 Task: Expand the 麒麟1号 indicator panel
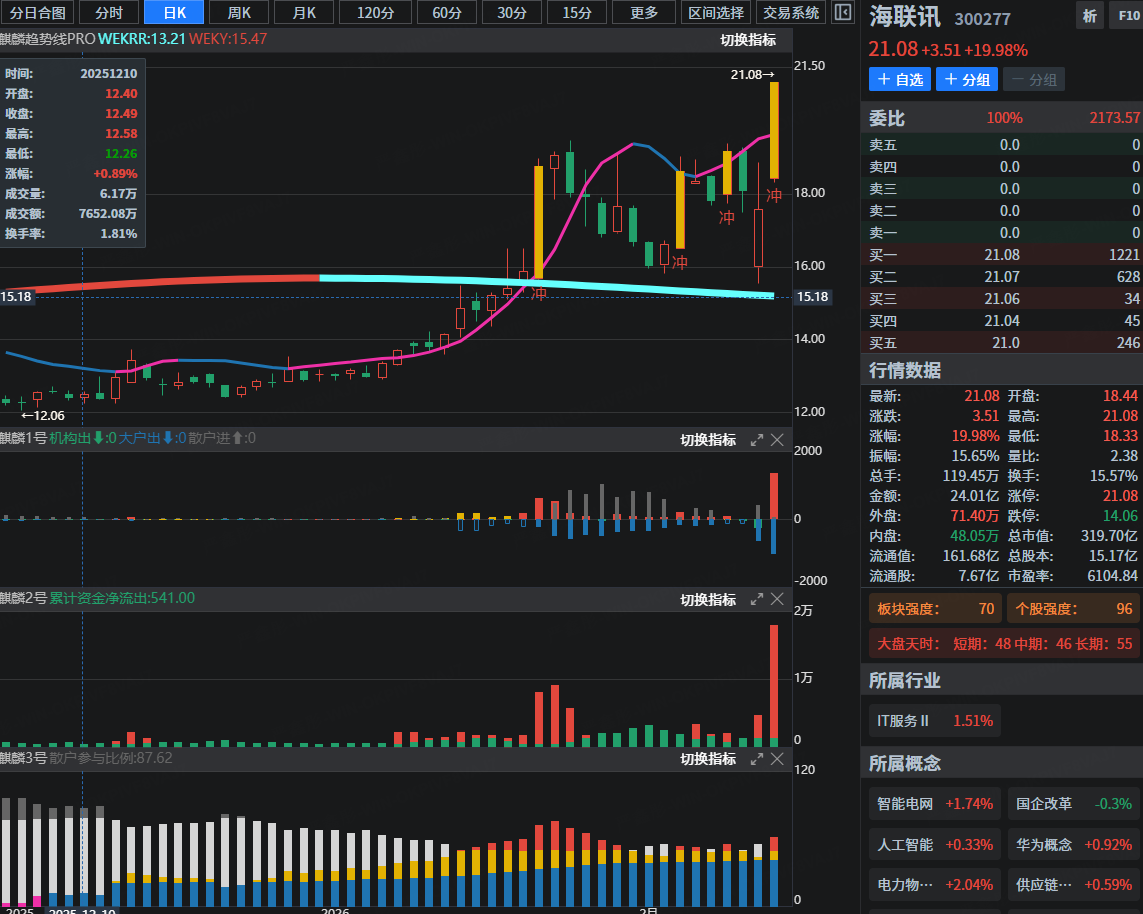pyautogui.click(x=756, y=440)
